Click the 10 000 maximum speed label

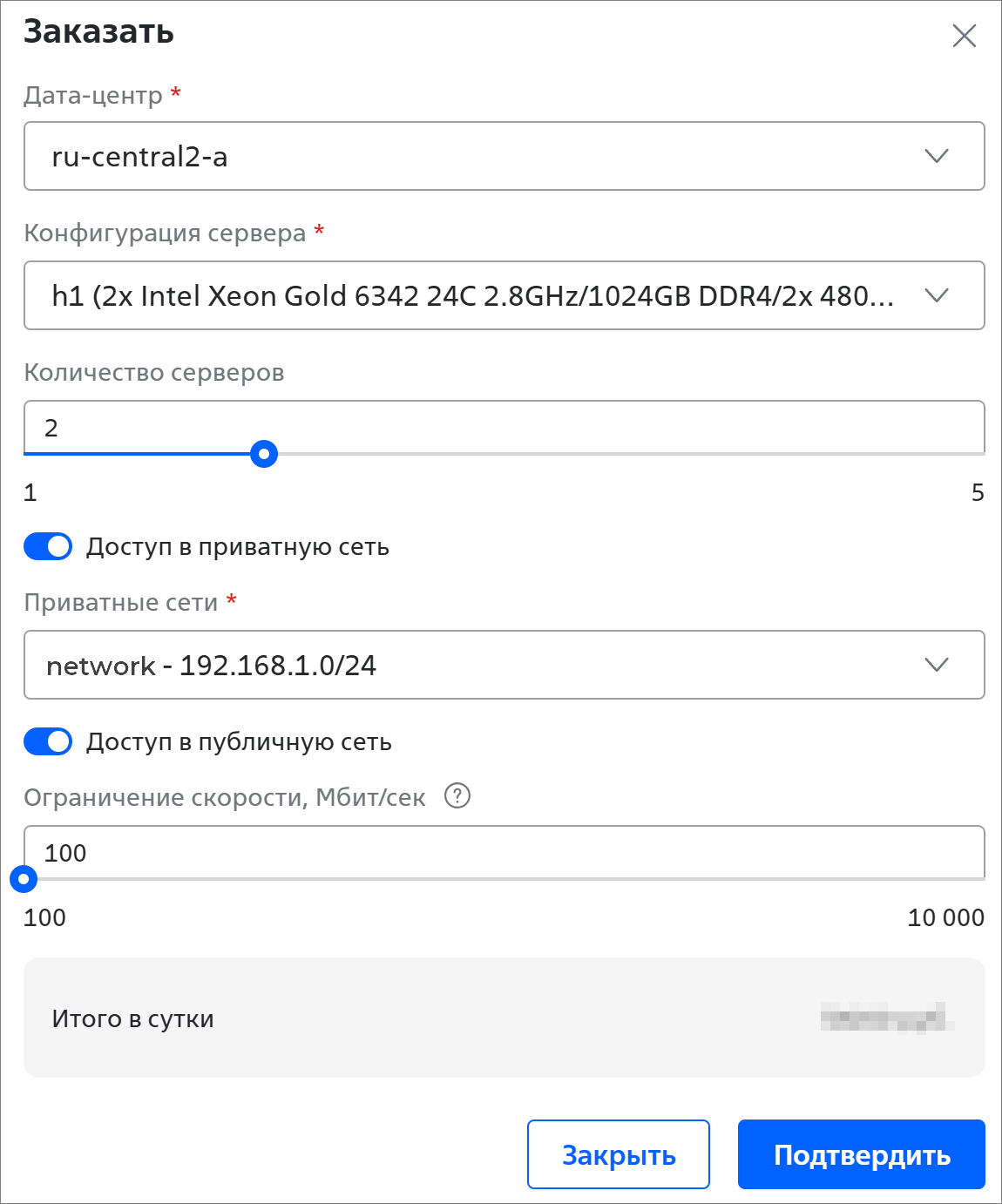945,917
